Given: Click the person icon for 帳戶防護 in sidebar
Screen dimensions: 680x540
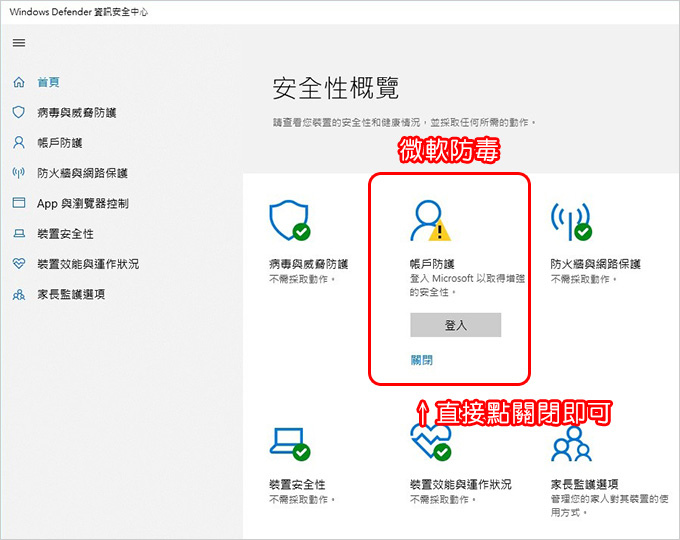Looking at the screenshot, I should pyautogui.click(x=19, y=142).
